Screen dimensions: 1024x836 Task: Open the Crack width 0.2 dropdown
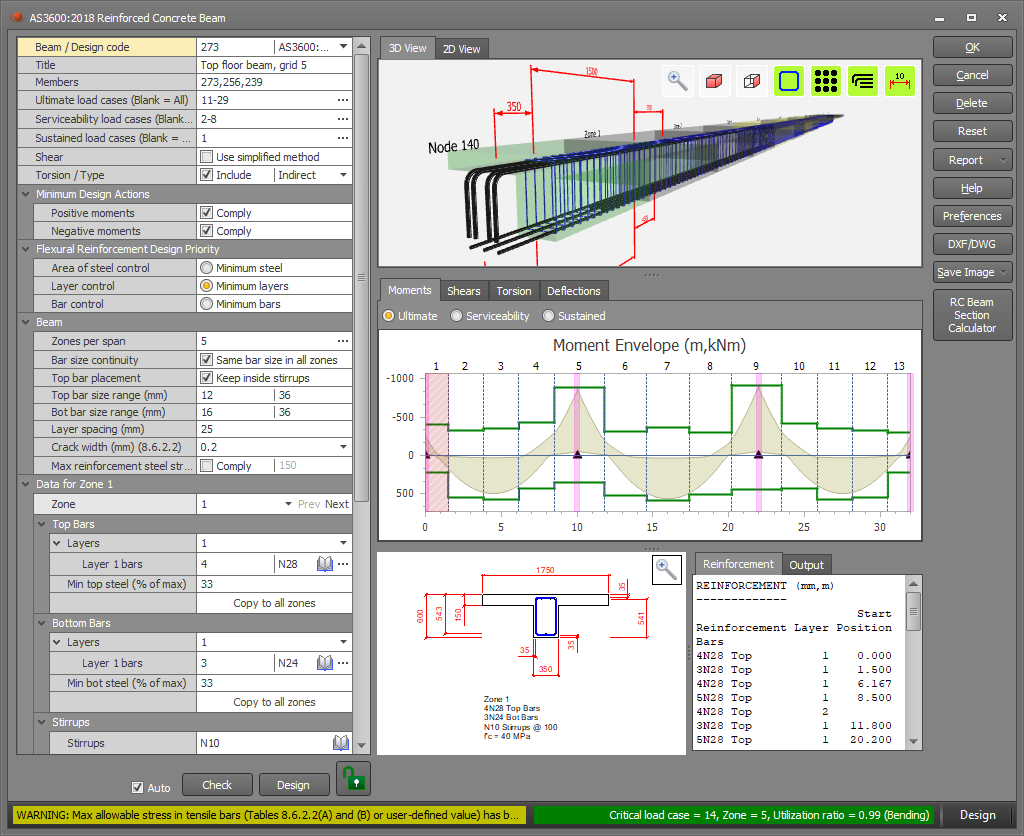pyautogui.click(x=344, y=447)
